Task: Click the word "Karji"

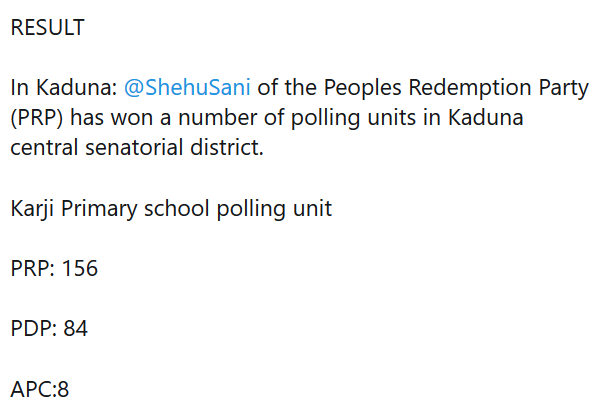Action: point(34,209)
